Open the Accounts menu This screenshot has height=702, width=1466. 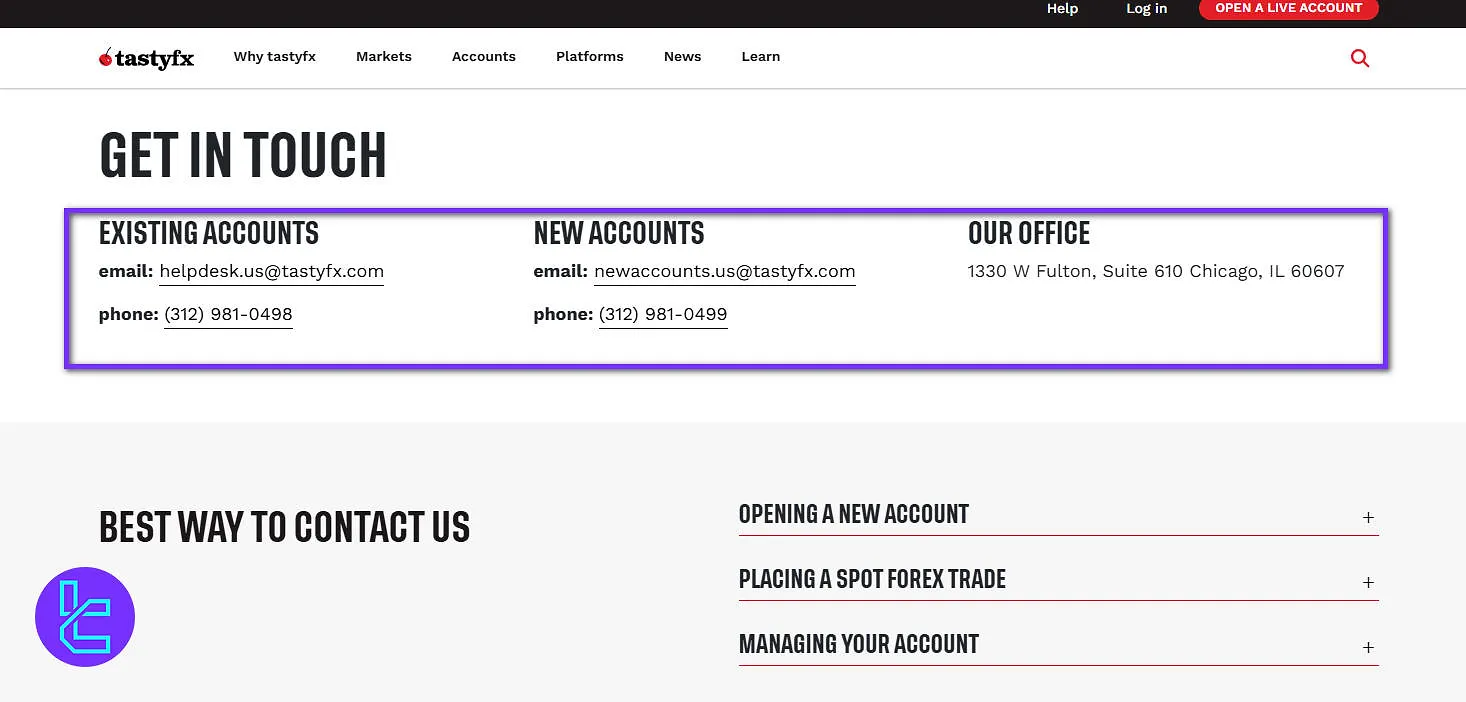(x=484, y=57)
